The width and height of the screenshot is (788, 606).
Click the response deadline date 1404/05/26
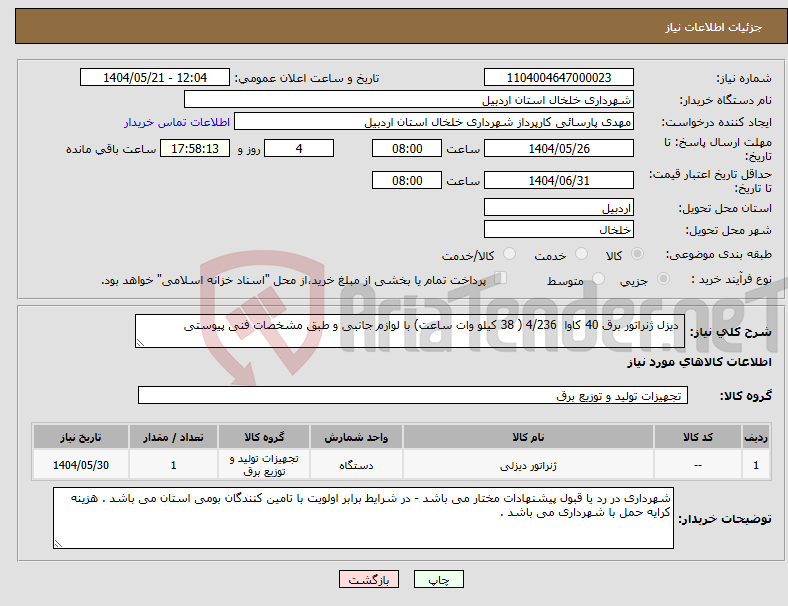(x=559, y=148)
